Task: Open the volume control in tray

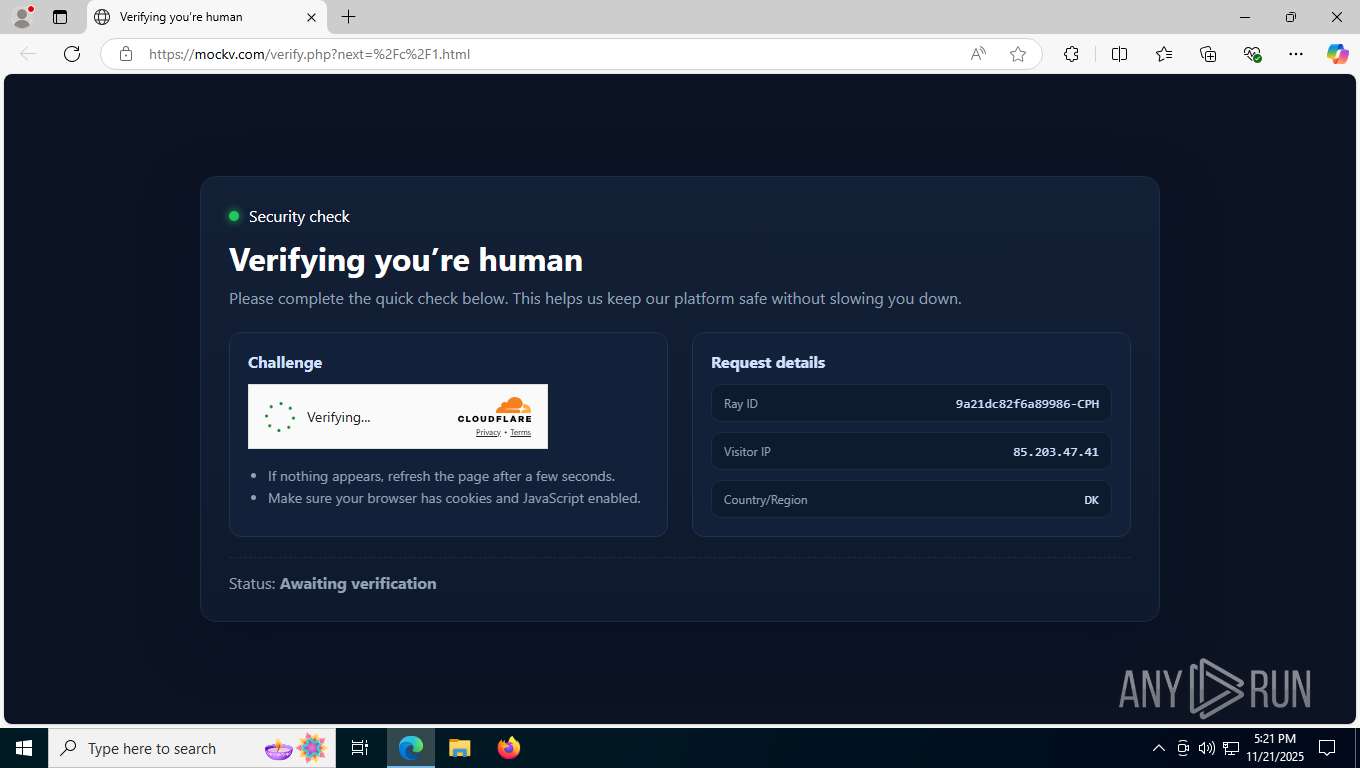Action: [x=1207, y=748]
